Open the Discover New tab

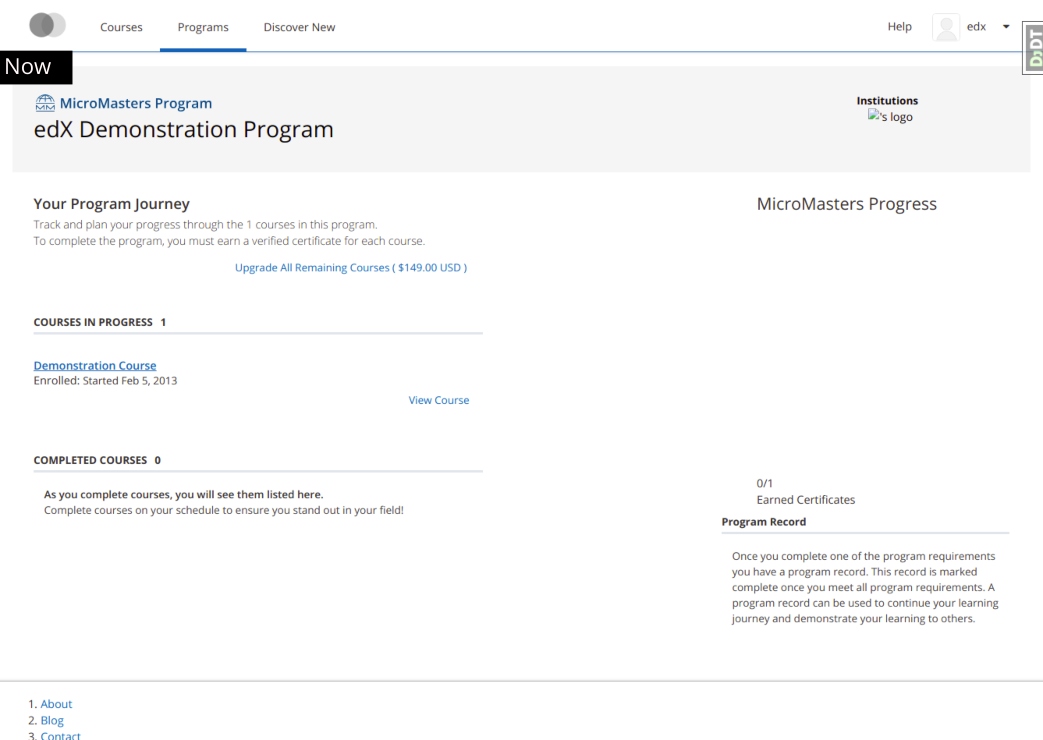pos(299,27)
